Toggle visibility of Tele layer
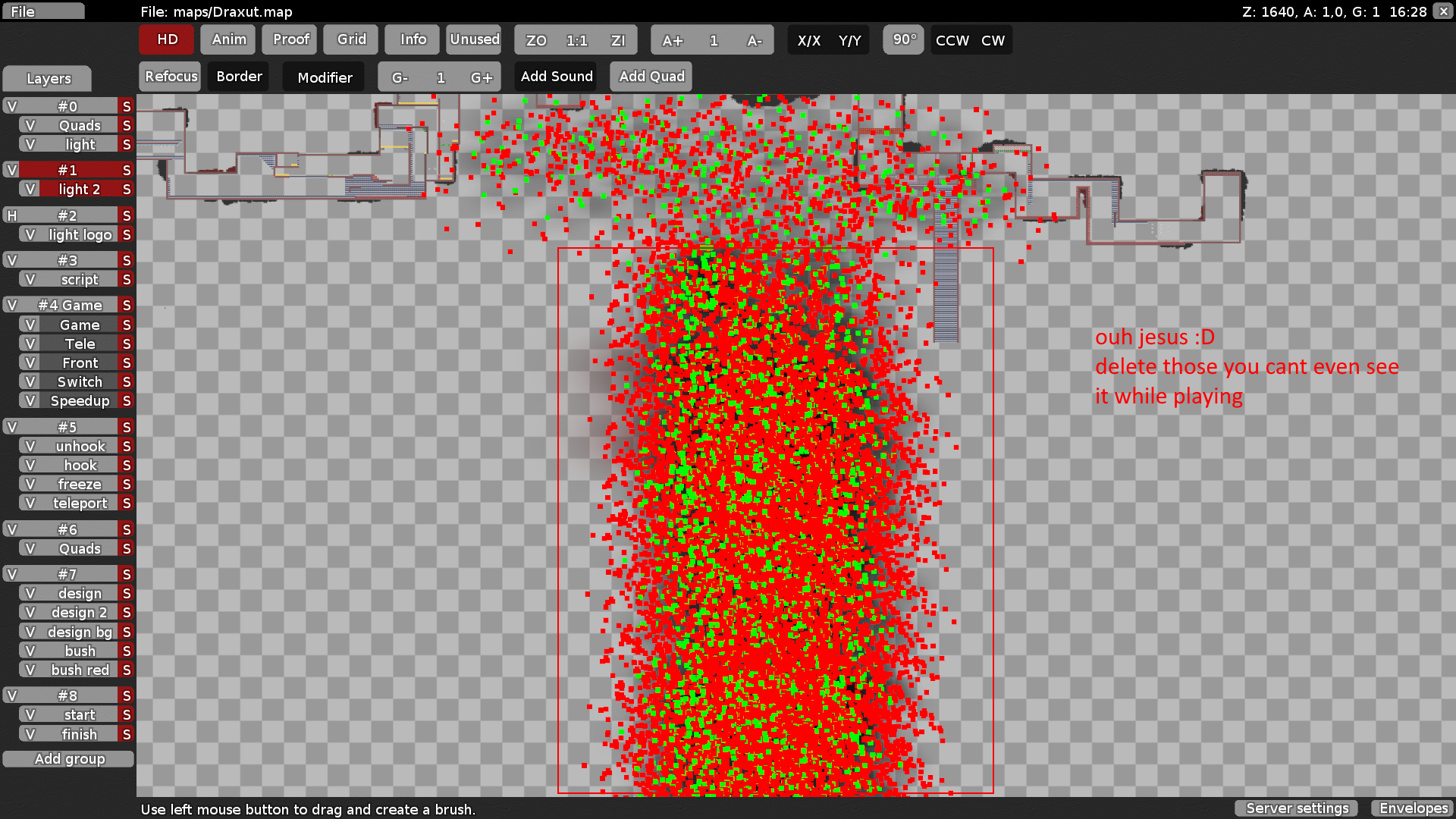Viewport: 1456px width, 819px height. tap(30, 344)
